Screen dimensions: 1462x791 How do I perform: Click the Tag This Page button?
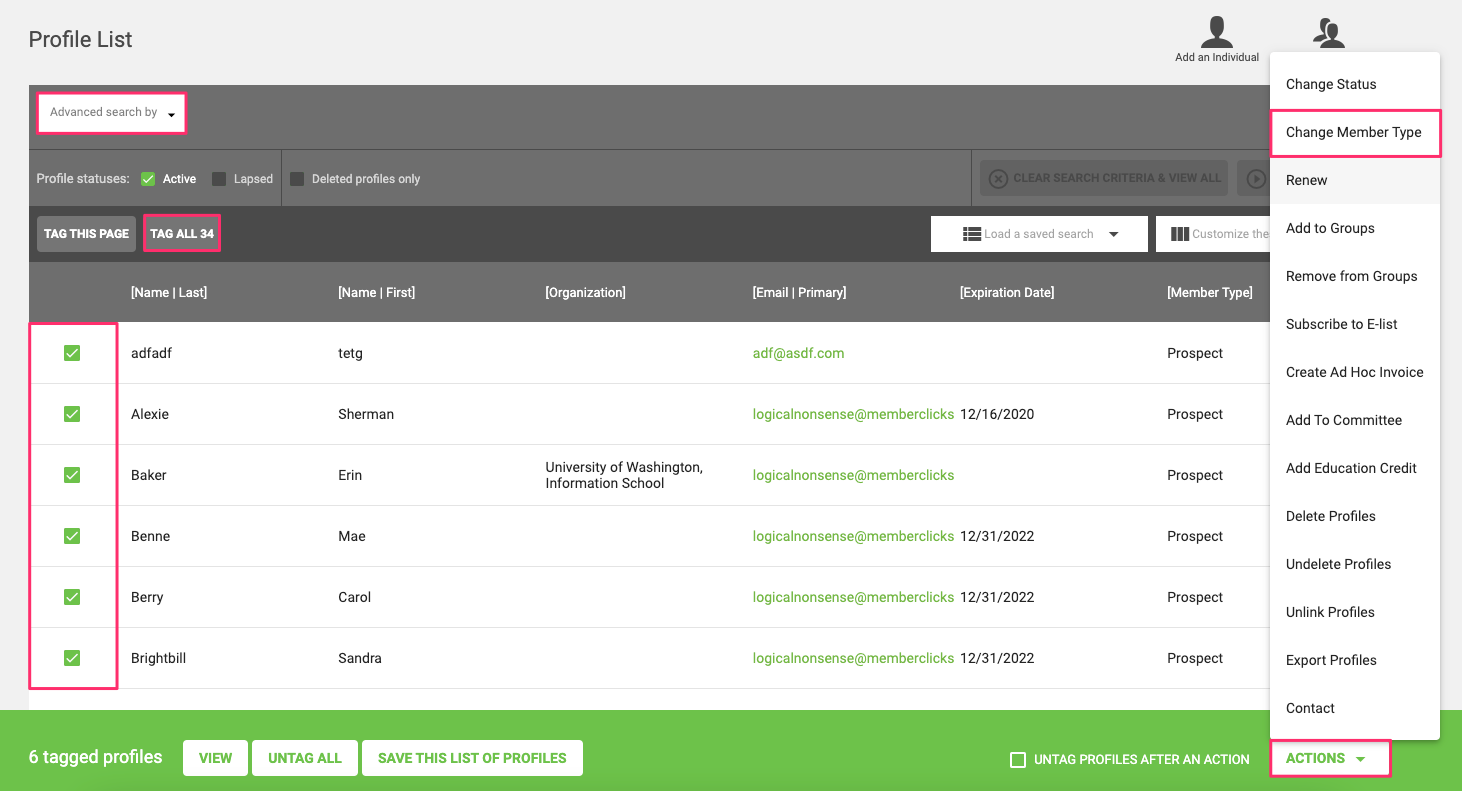click(86, 234)
